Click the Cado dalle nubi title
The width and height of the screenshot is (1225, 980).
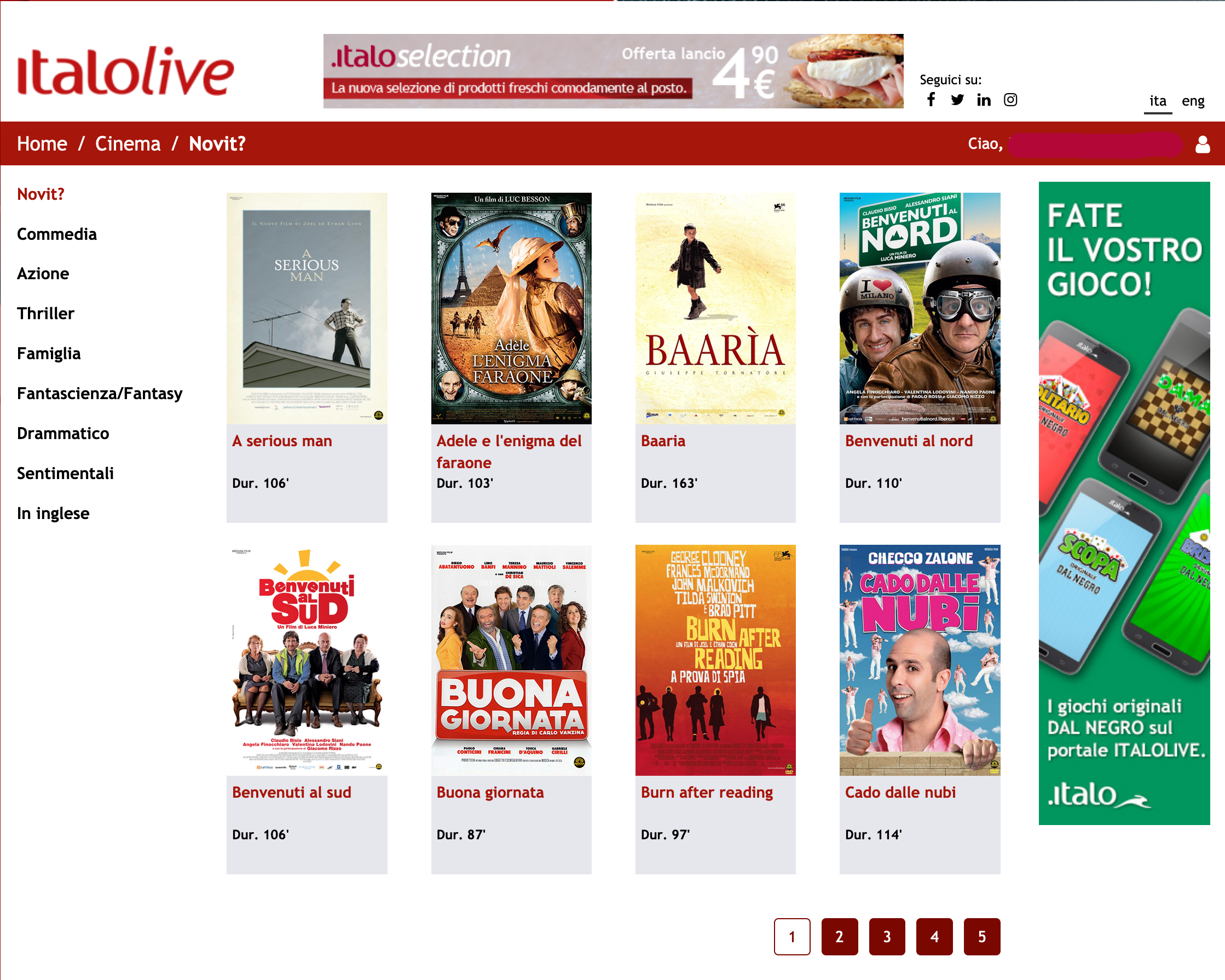tap(900, 792)
